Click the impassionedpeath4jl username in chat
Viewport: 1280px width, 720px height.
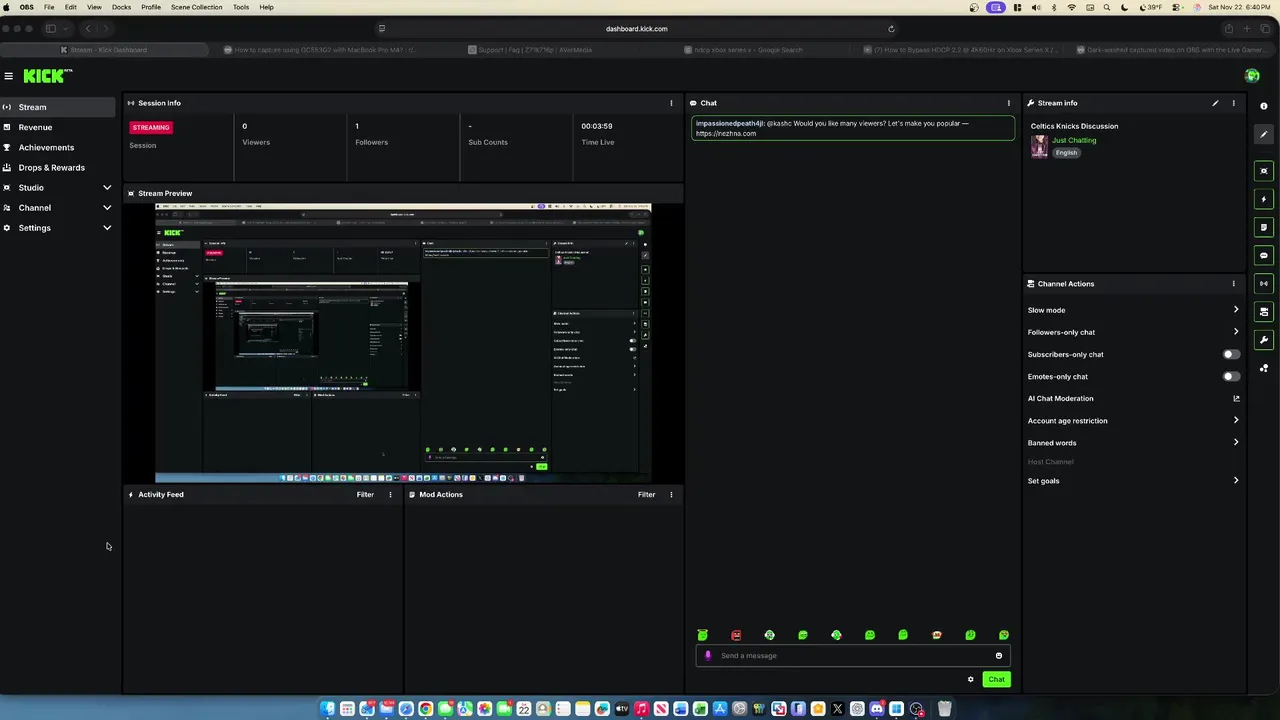click(730, 124)
